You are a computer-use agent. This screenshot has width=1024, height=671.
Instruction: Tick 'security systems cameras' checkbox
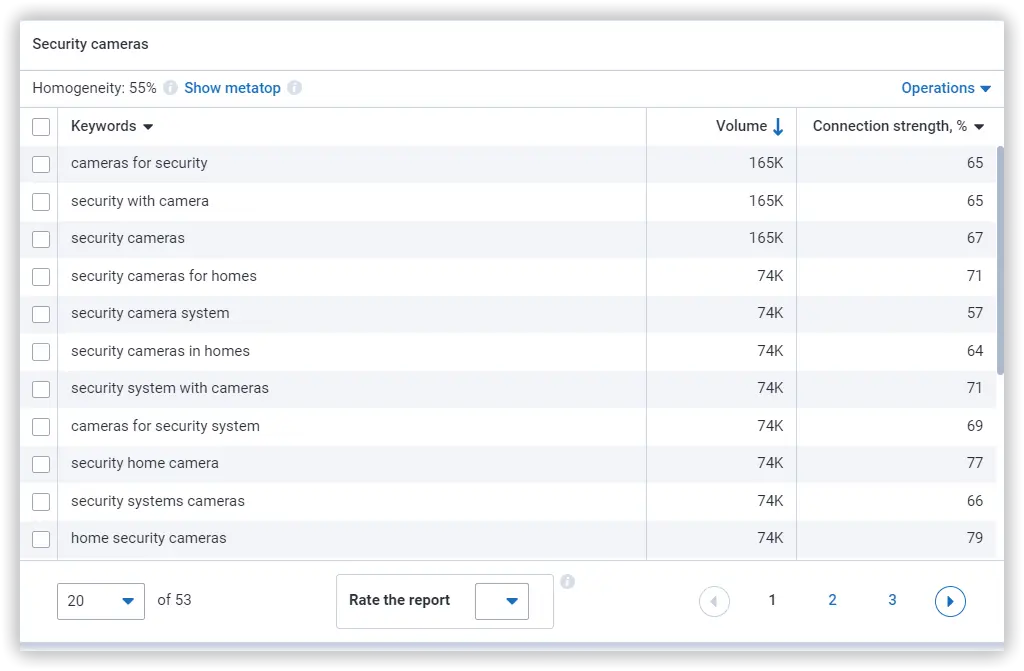pos(41,502)
